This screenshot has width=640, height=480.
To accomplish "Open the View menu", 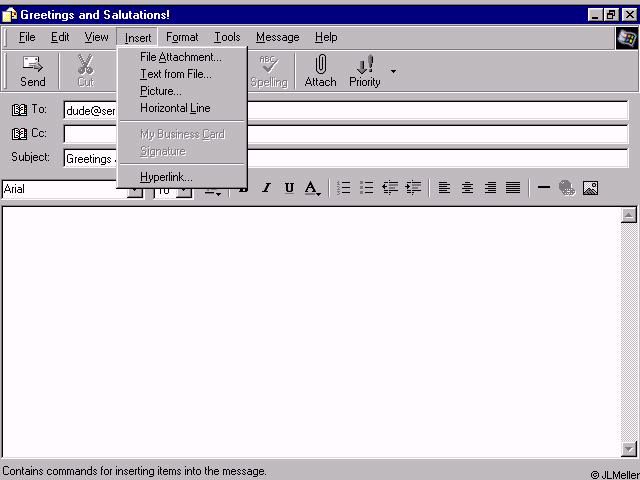I will pos(96,37).
